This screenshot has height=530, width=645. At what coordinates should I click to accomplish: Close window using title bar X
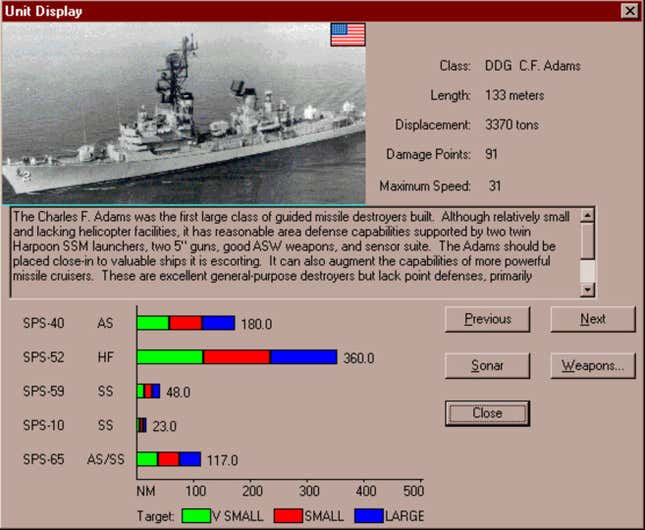629,11
